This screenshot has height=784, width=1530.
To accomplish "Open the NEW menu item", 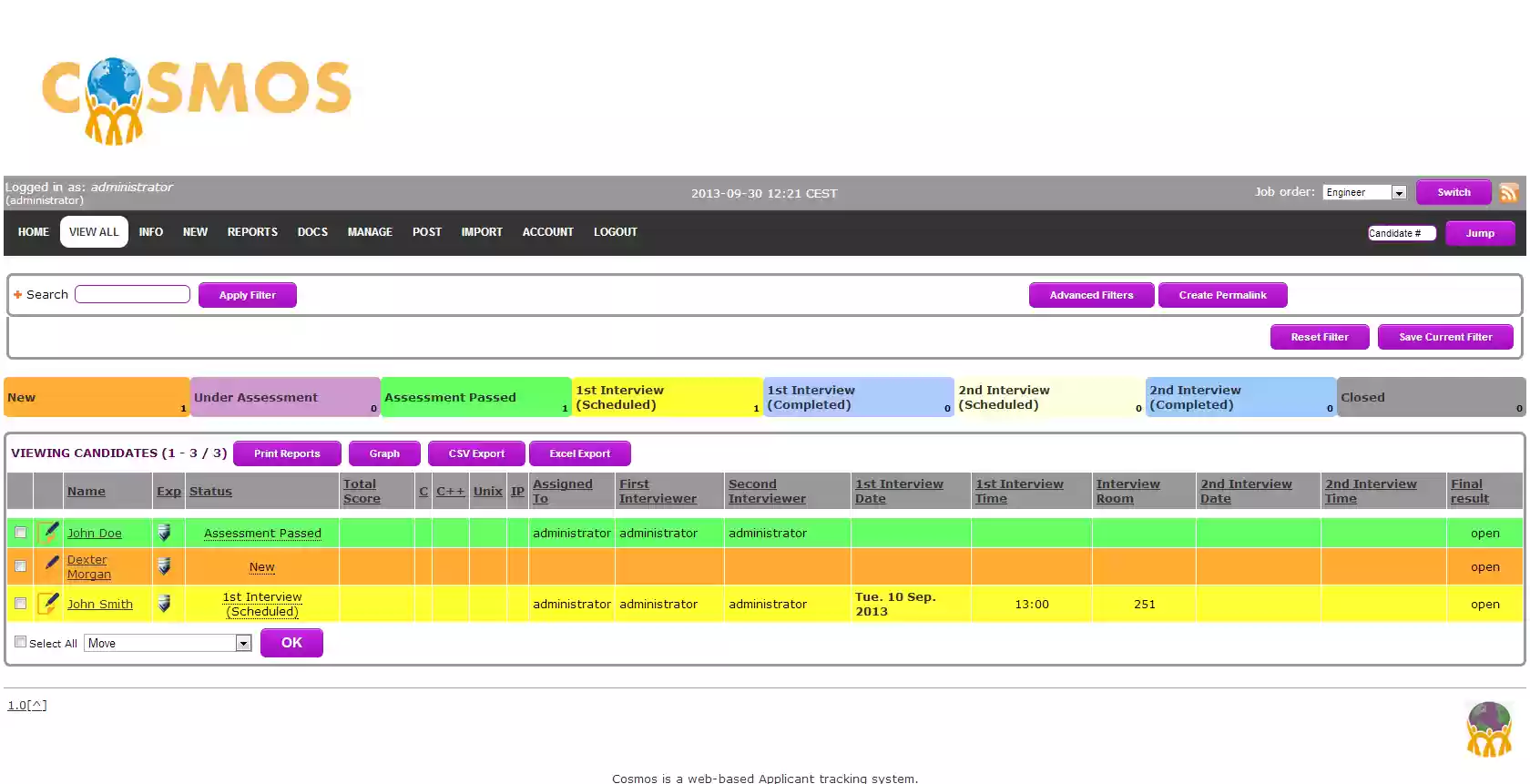I will tap(195, 232).
